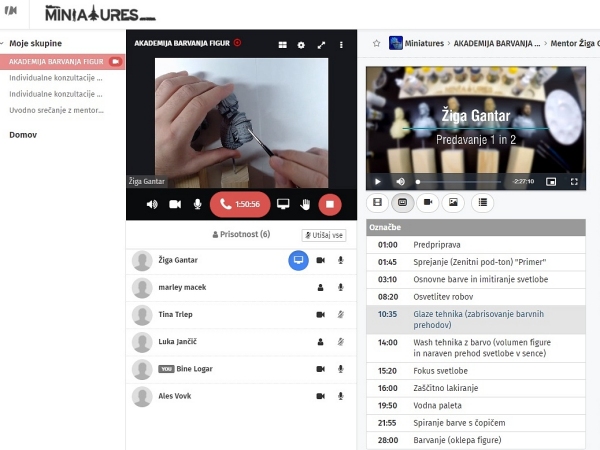Toggle your microphone in call controls
600x450 pixels.
point(197,204)
